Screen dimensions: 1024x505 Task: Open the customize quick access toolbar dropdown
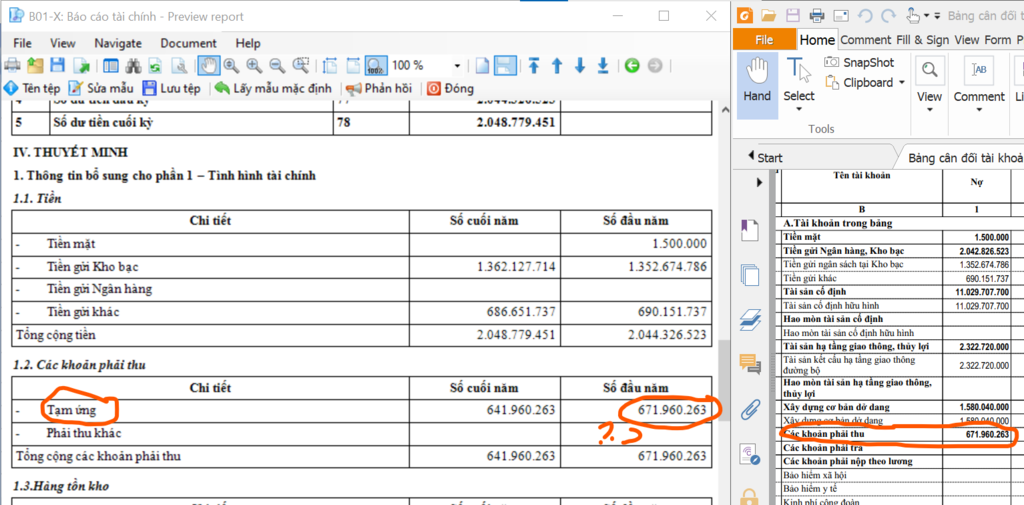(x=937, y=16)
